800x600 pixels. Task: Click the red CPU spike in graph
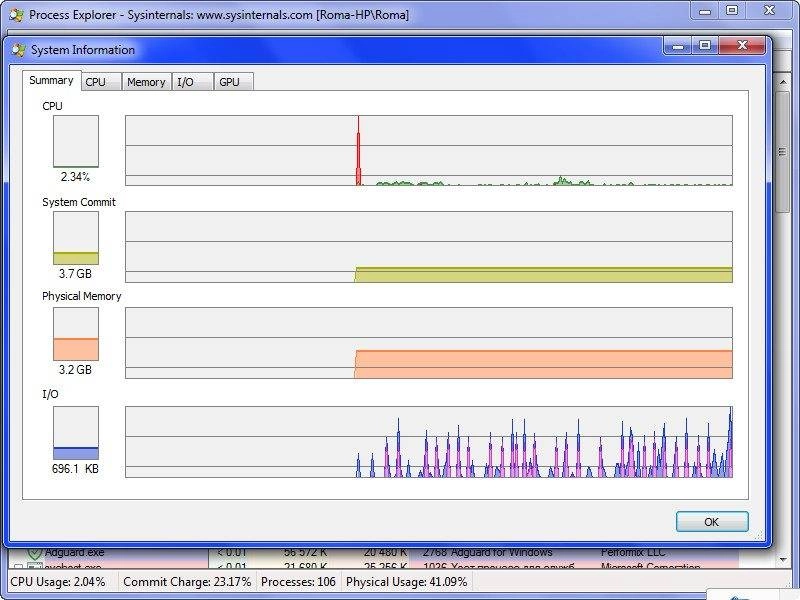[x=359, y=153]
